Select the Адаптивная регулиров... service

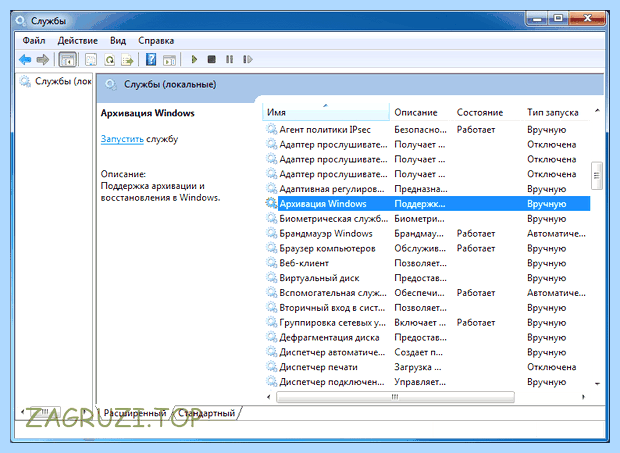coord(427,189)
